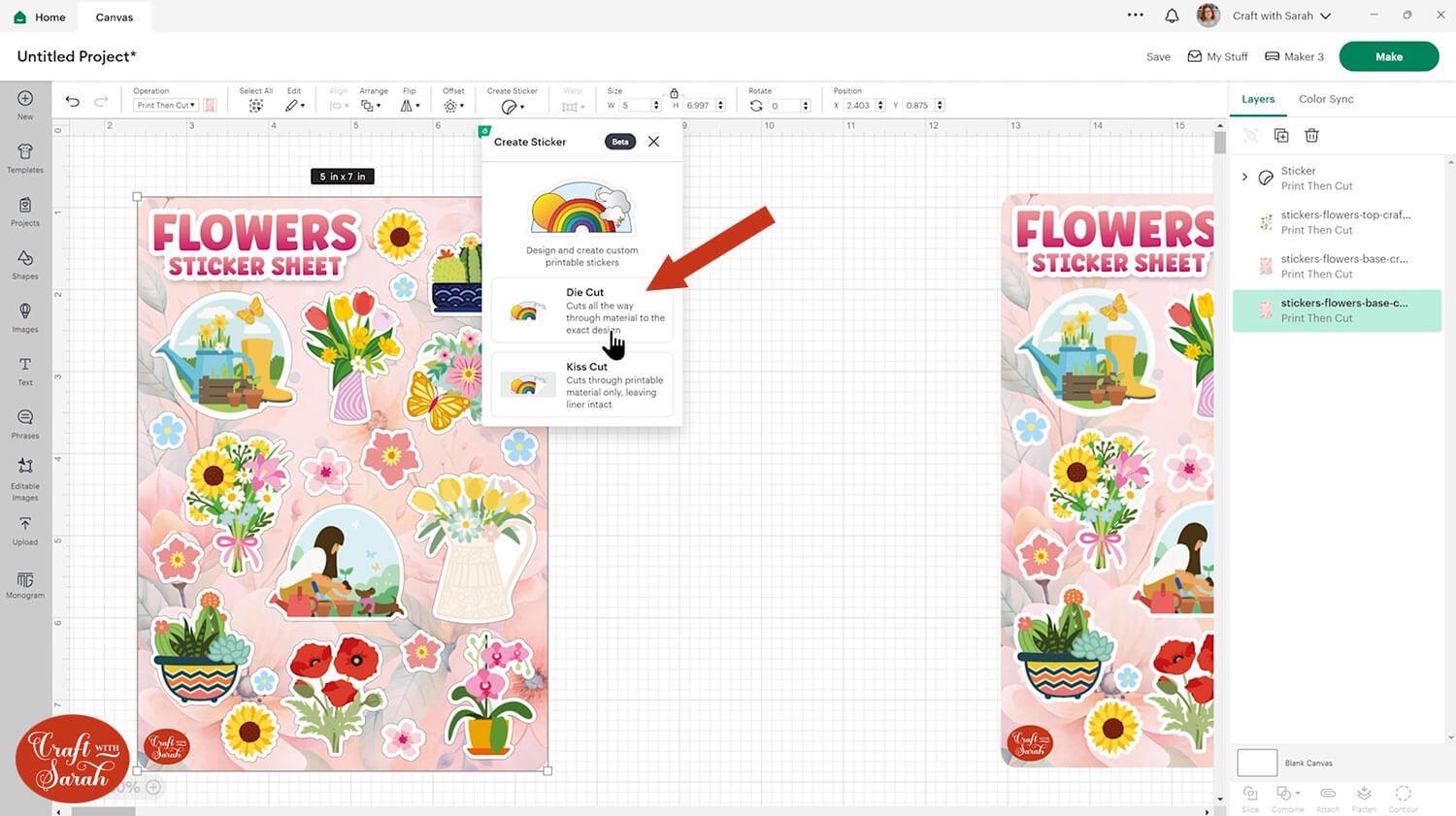Choose the Die Cut sticker option
The height and width of the screenshot is (816, 1456).
(x=582, y=311)
